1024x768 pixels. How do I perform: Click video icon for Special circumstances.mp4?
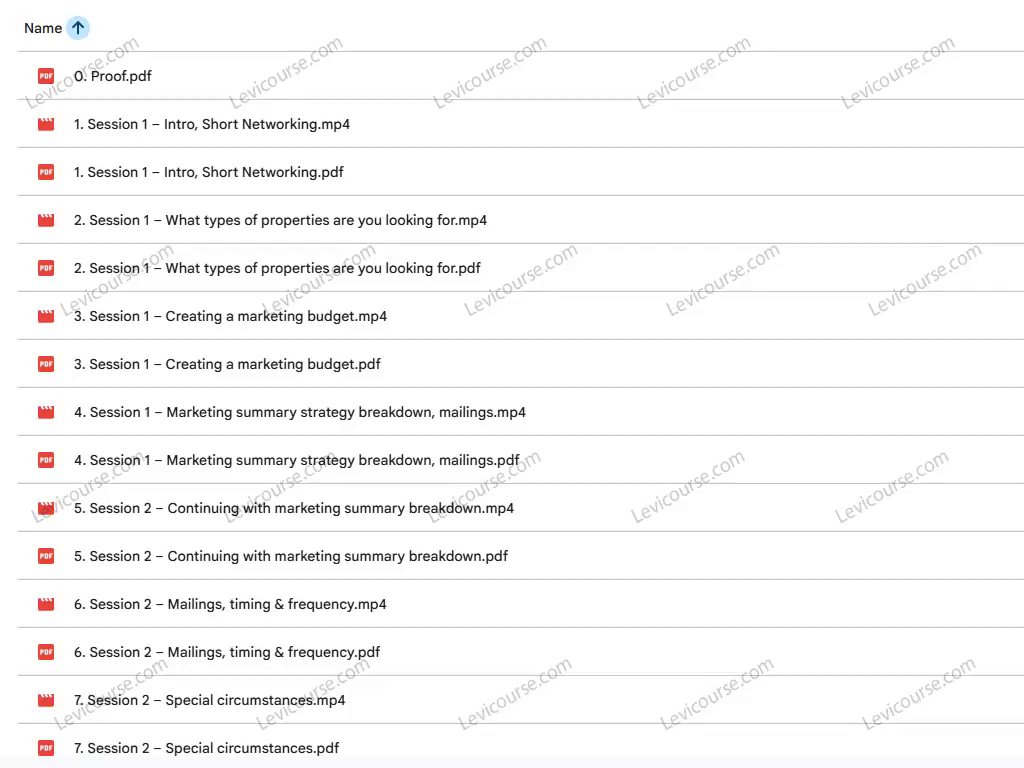point(46,700)
